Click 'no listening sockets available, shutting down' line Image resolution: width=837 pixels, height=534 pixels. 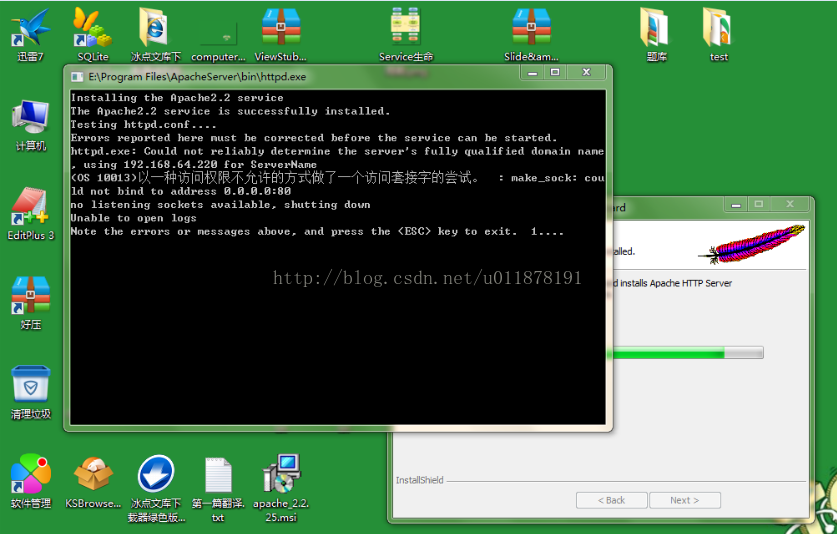pos(220,205)
